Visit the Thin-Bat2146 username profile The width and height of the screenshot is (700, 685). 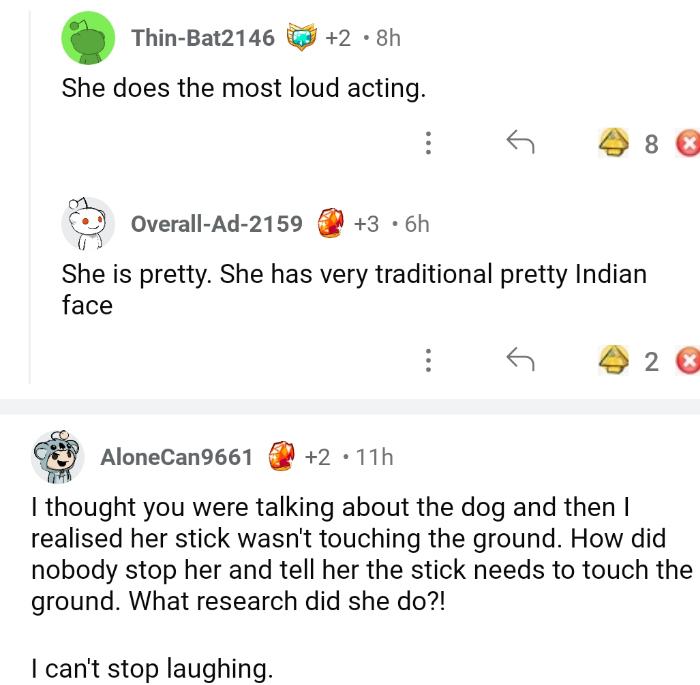pos(203,38)
